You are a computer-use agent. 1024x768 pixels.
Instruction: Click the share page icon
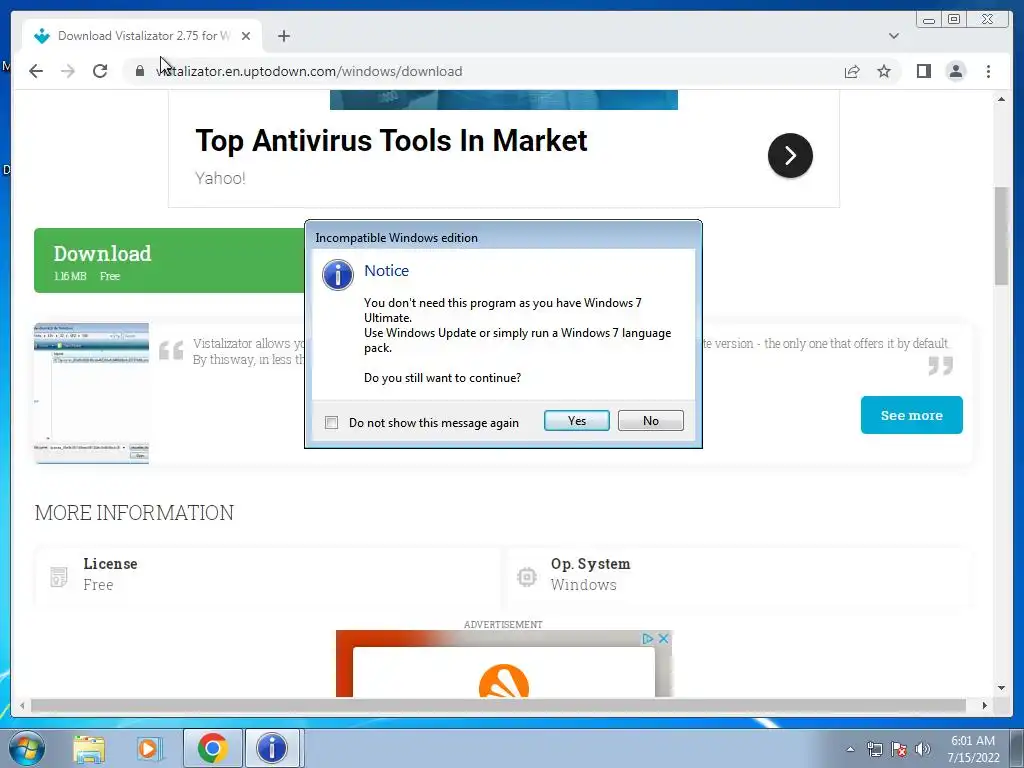coord(852,71)
